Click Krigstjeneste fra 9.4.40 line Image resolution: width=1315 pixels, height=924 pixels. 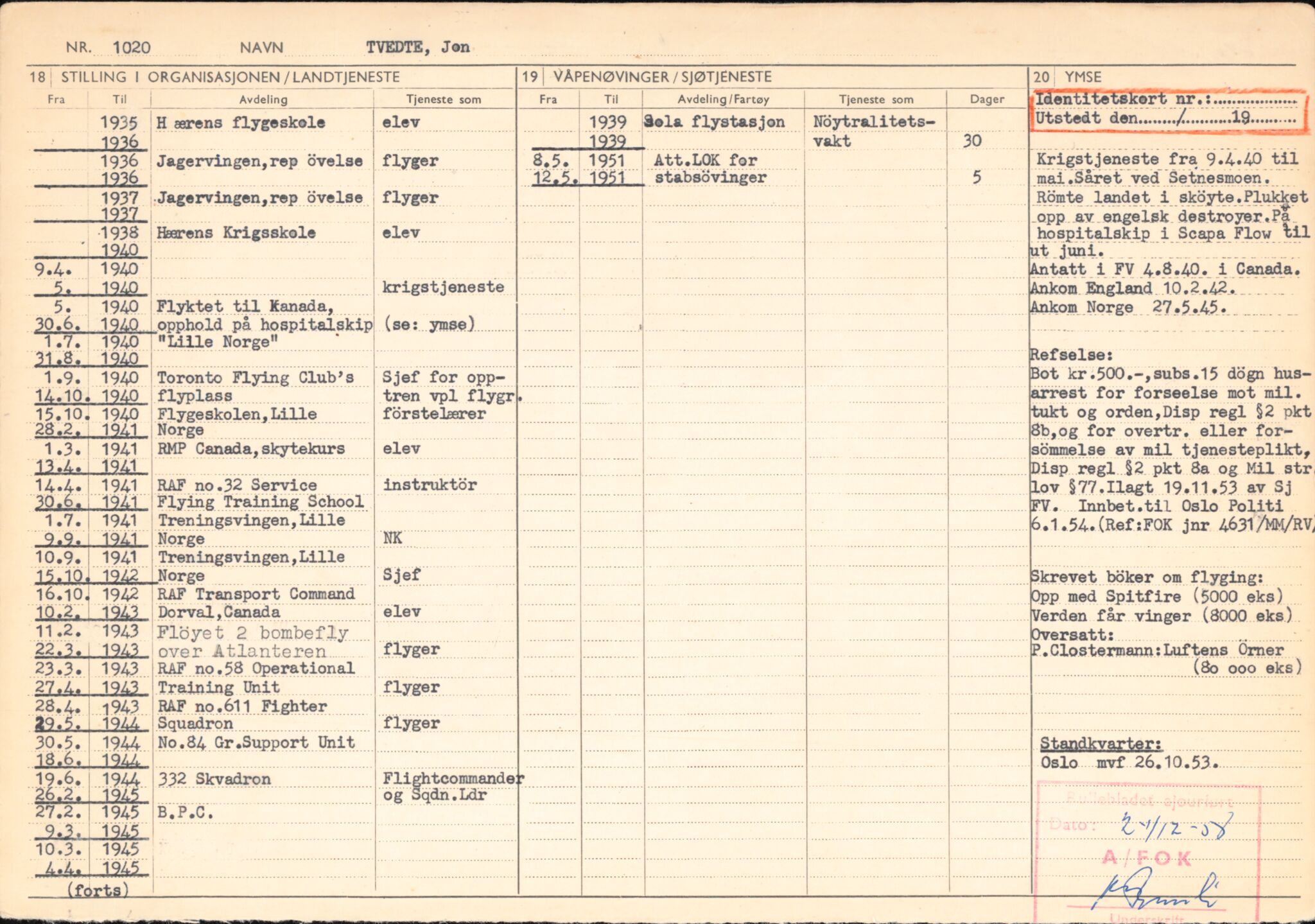pos(1167,159)
